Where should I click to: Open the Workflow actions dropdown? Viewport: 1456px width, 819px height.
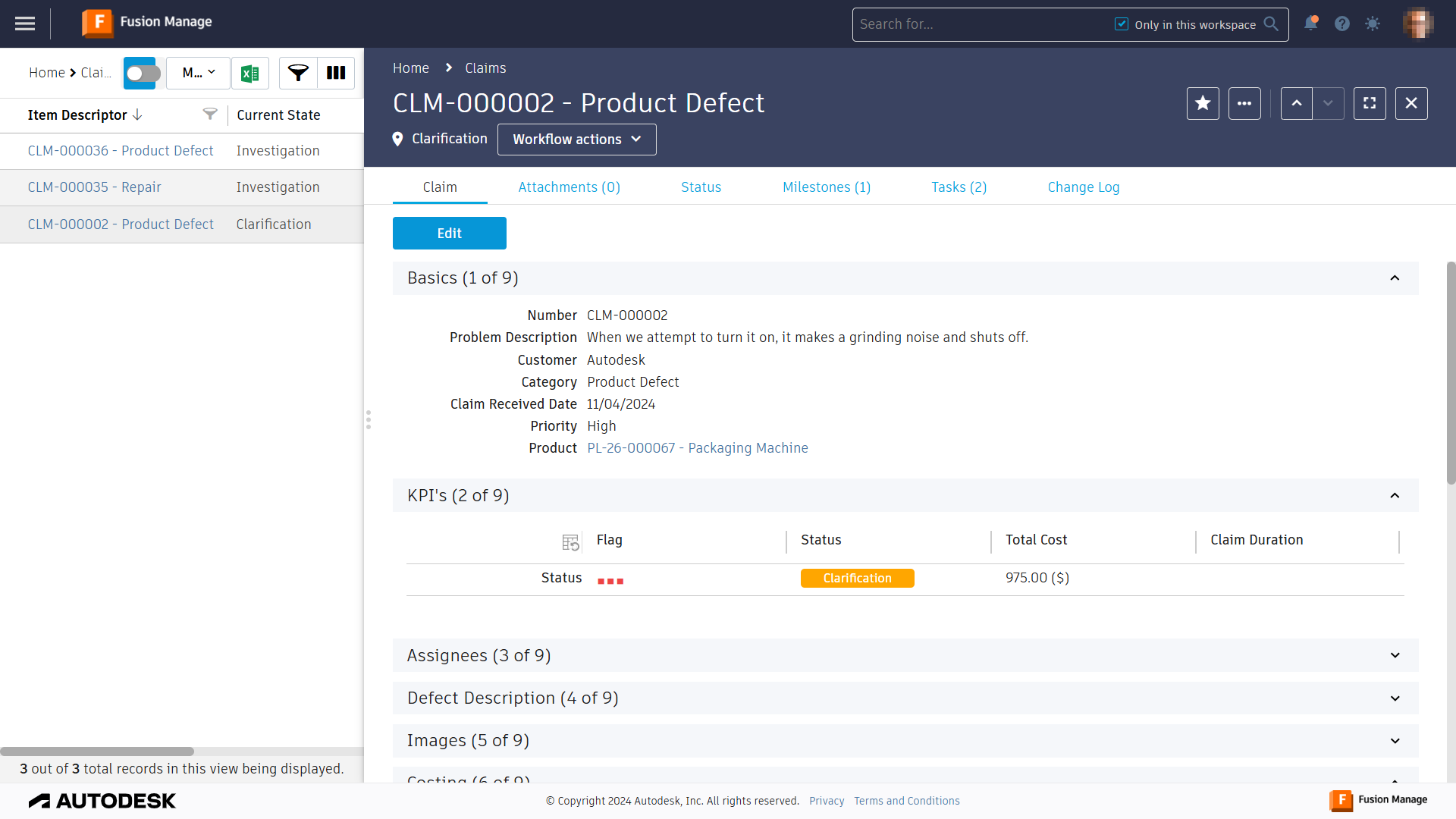coord(576,140)
